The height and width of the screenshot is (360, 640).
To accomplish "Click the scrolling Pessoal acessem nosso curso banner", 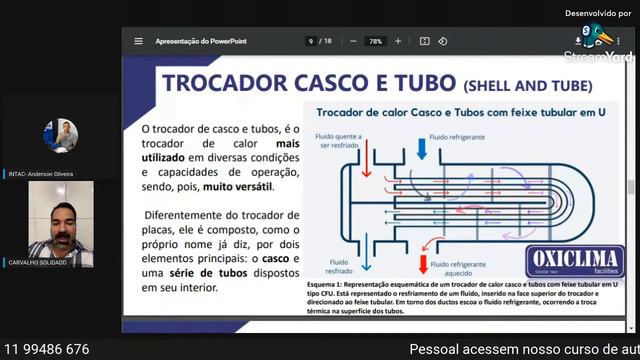I will tap(524, 349).
